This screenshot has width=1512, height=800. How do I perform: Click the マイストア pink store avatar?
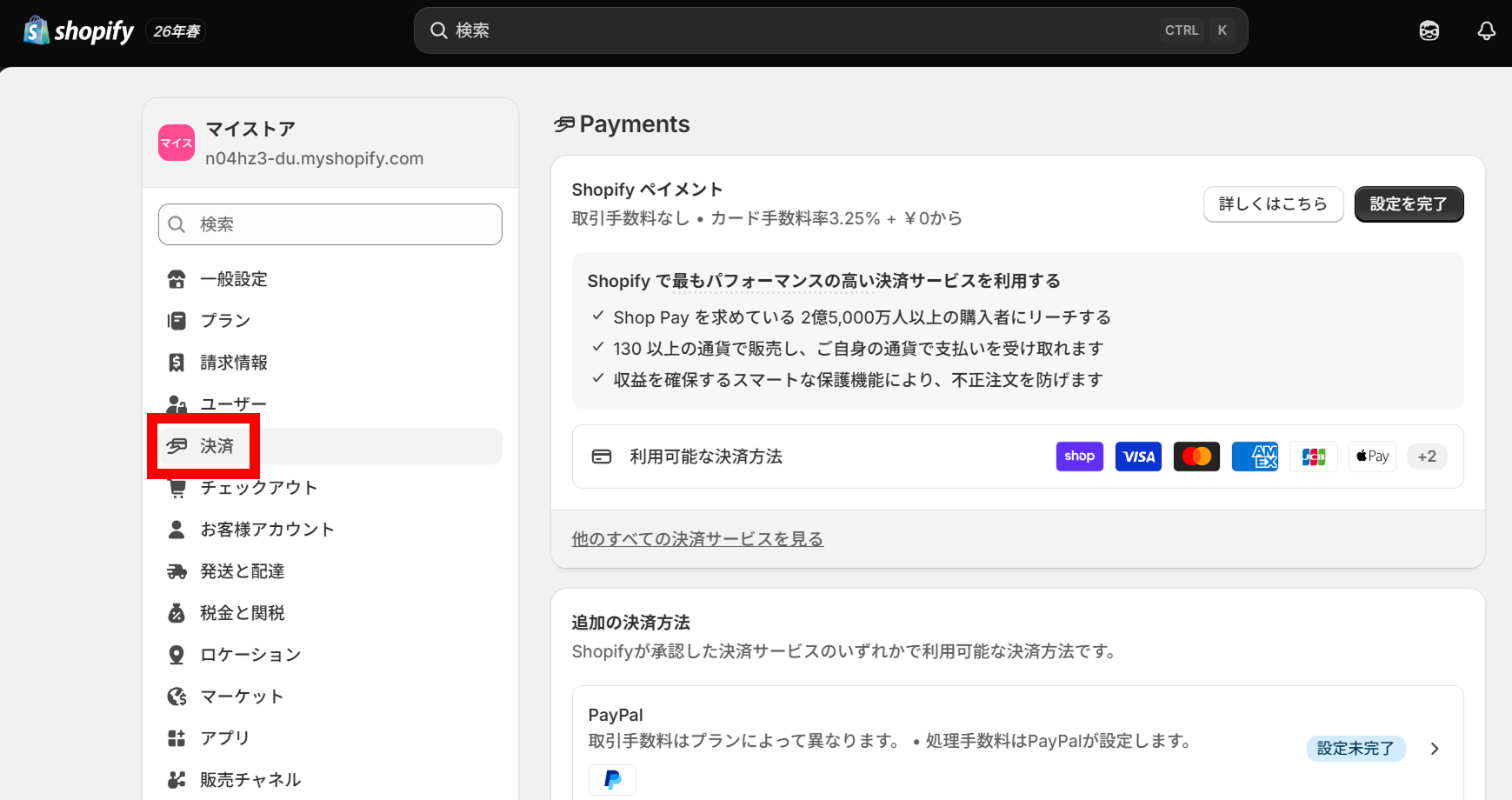coord(177,143)
